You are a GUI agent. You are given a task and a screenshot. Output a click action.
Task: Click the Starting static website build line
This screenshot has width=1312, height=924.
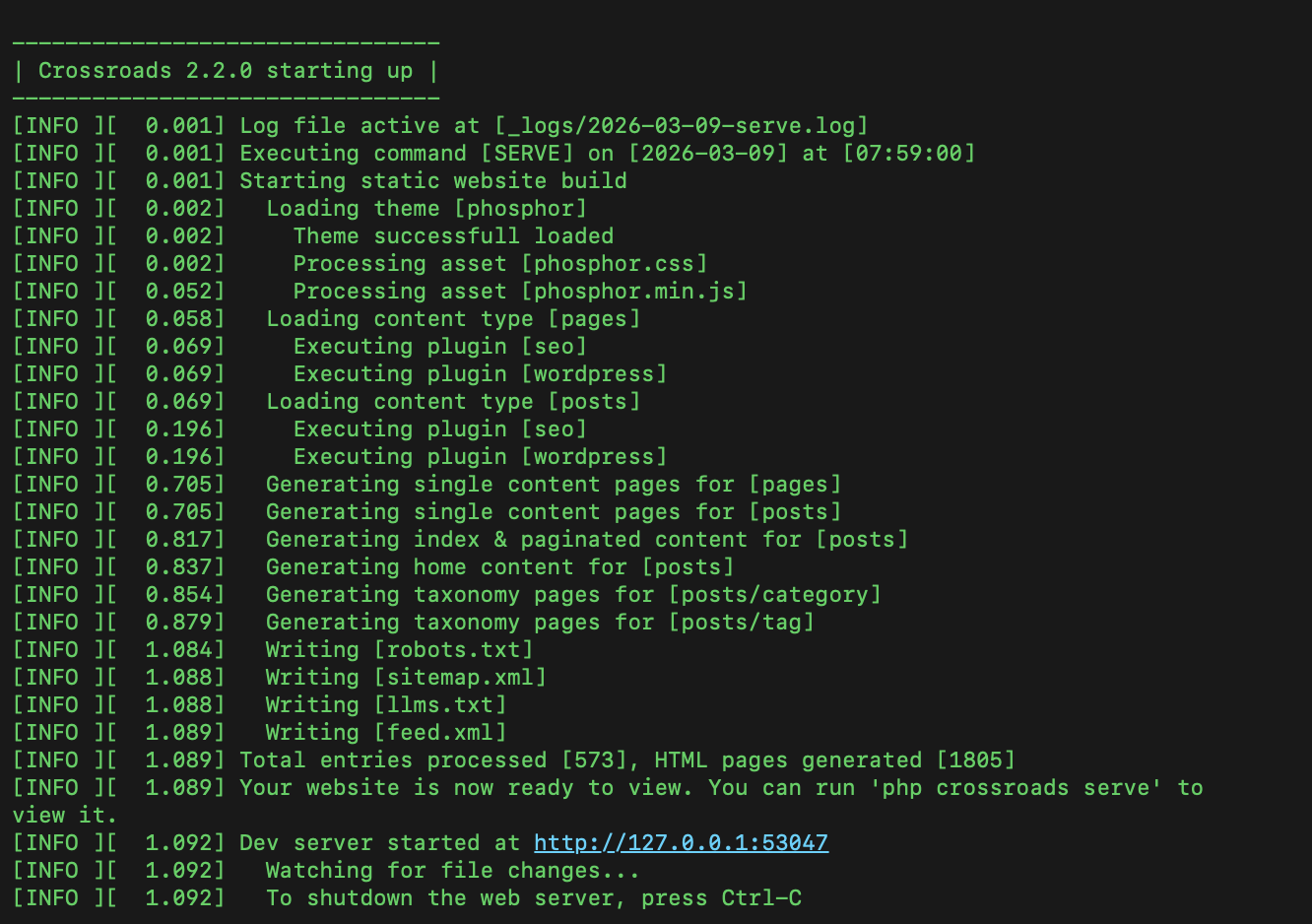[433, 181]
